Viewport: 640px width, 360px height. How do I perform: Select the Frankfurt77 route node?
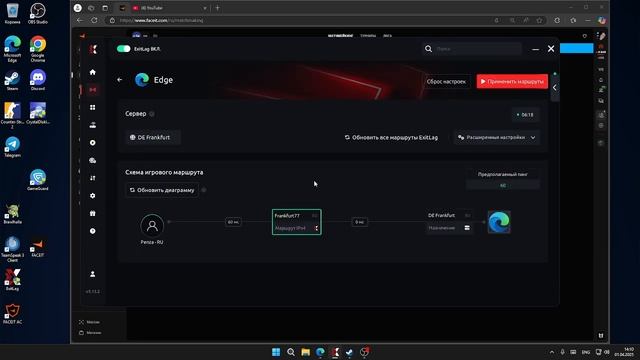click(296, 222)
